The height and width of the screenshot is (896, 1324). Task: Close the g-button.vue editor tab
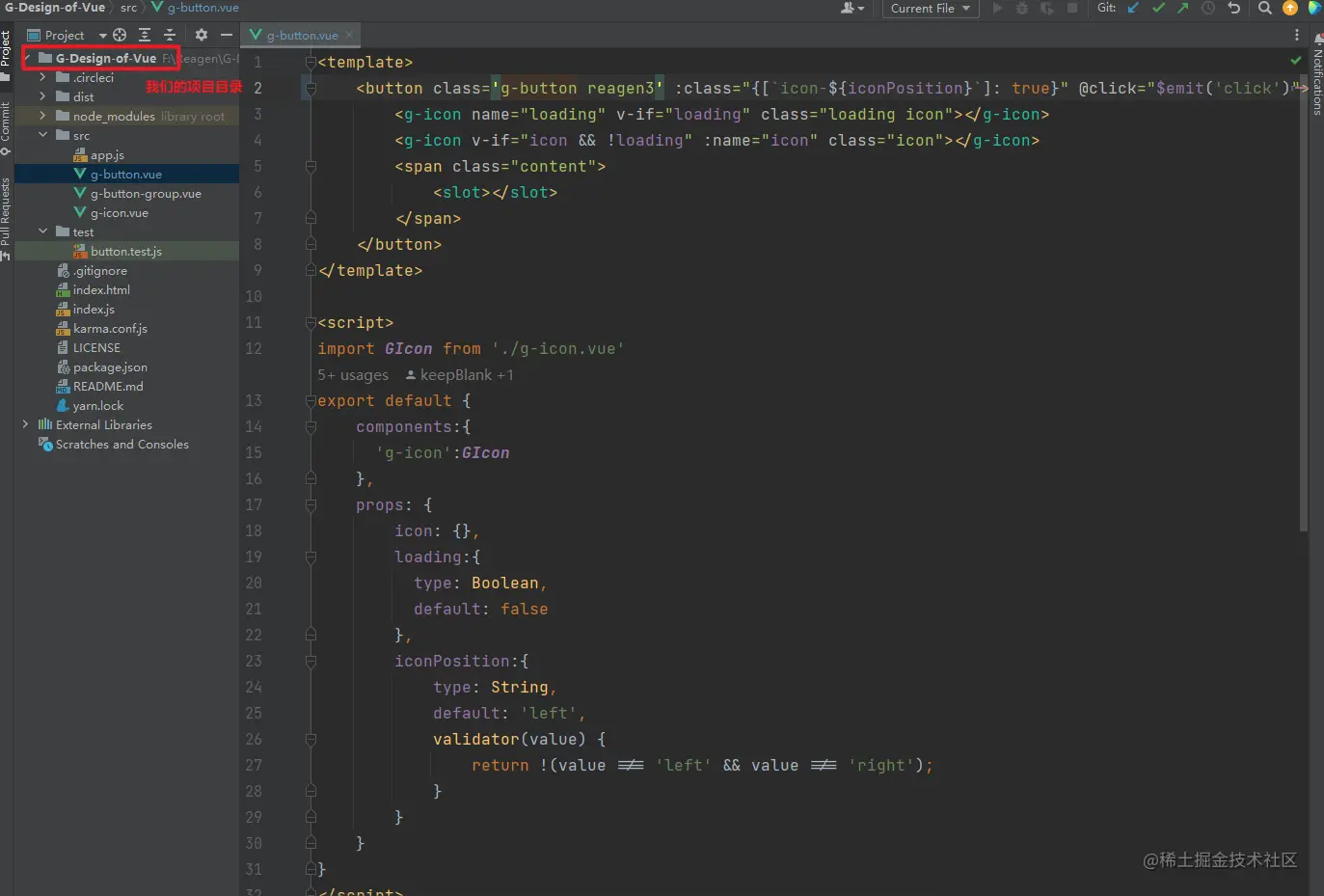[349, 35]
